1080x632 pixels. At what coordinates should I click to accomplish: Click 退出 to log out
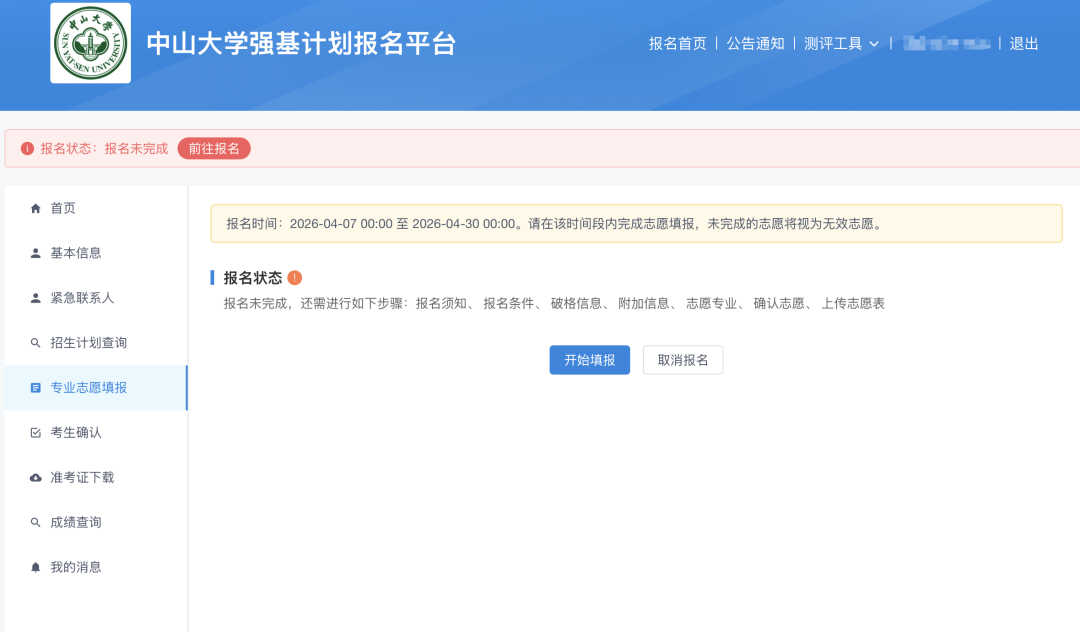[1022, 44]
